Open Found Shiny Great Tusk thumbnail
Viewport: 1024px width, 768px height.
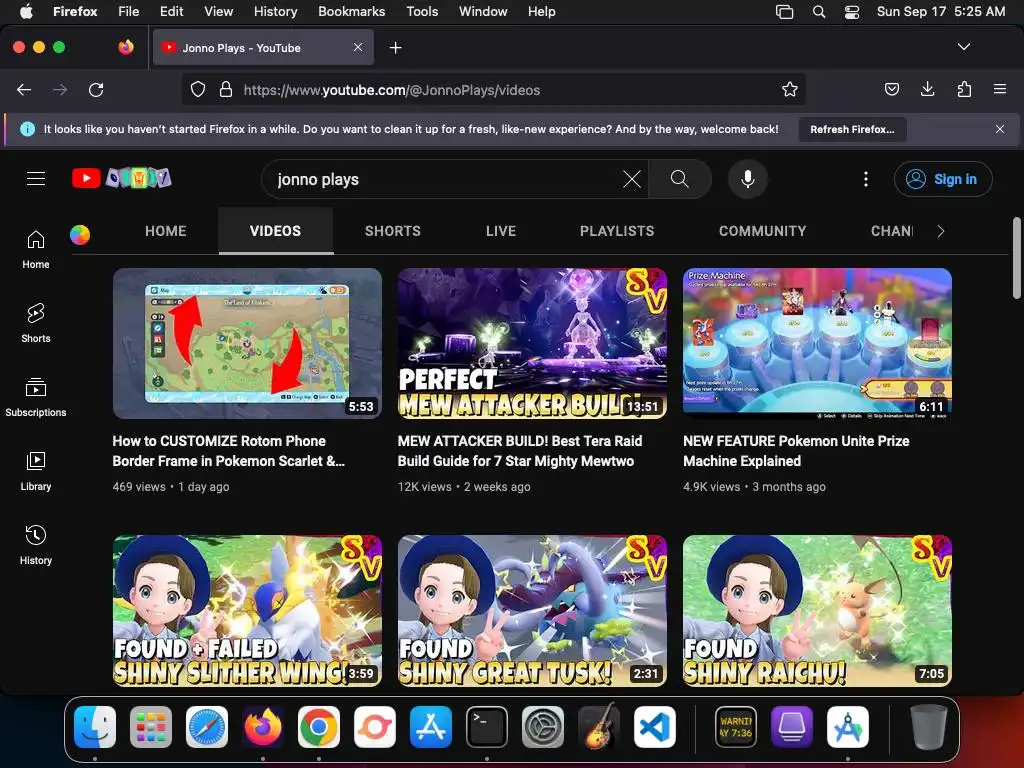[532, 611]
